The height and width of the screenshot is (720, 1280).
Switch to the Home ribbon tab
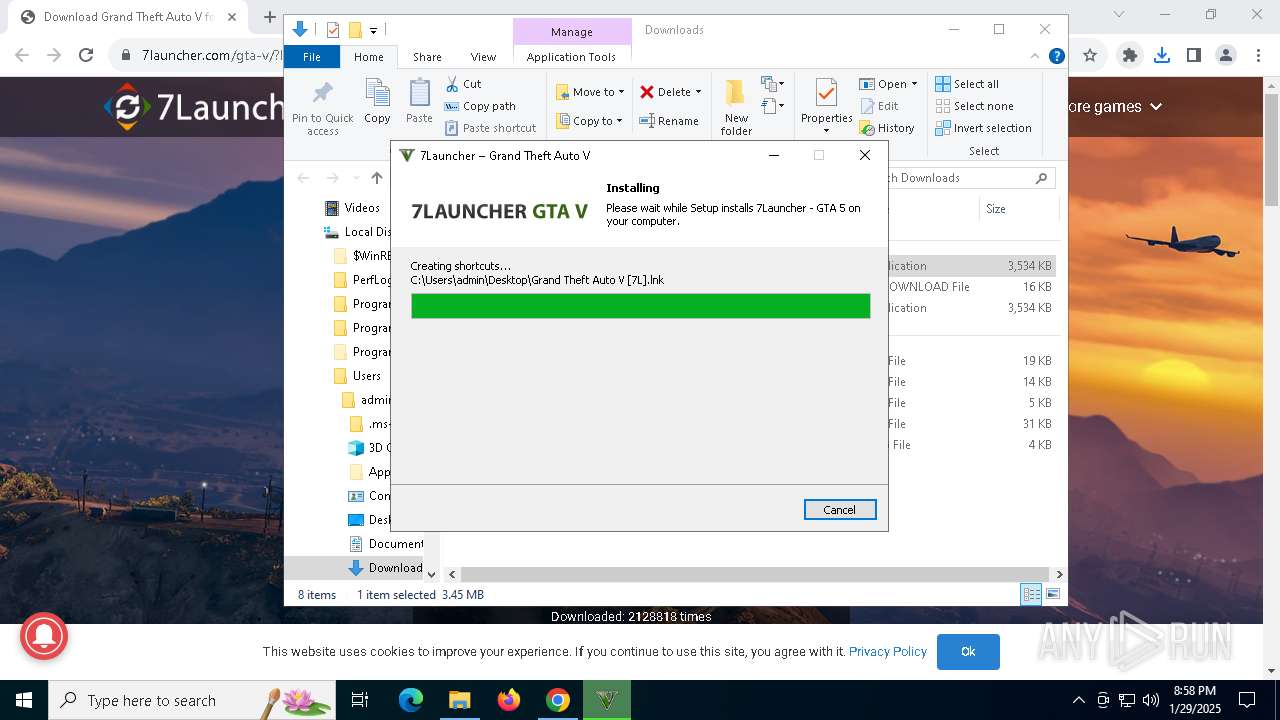(368, 57)
